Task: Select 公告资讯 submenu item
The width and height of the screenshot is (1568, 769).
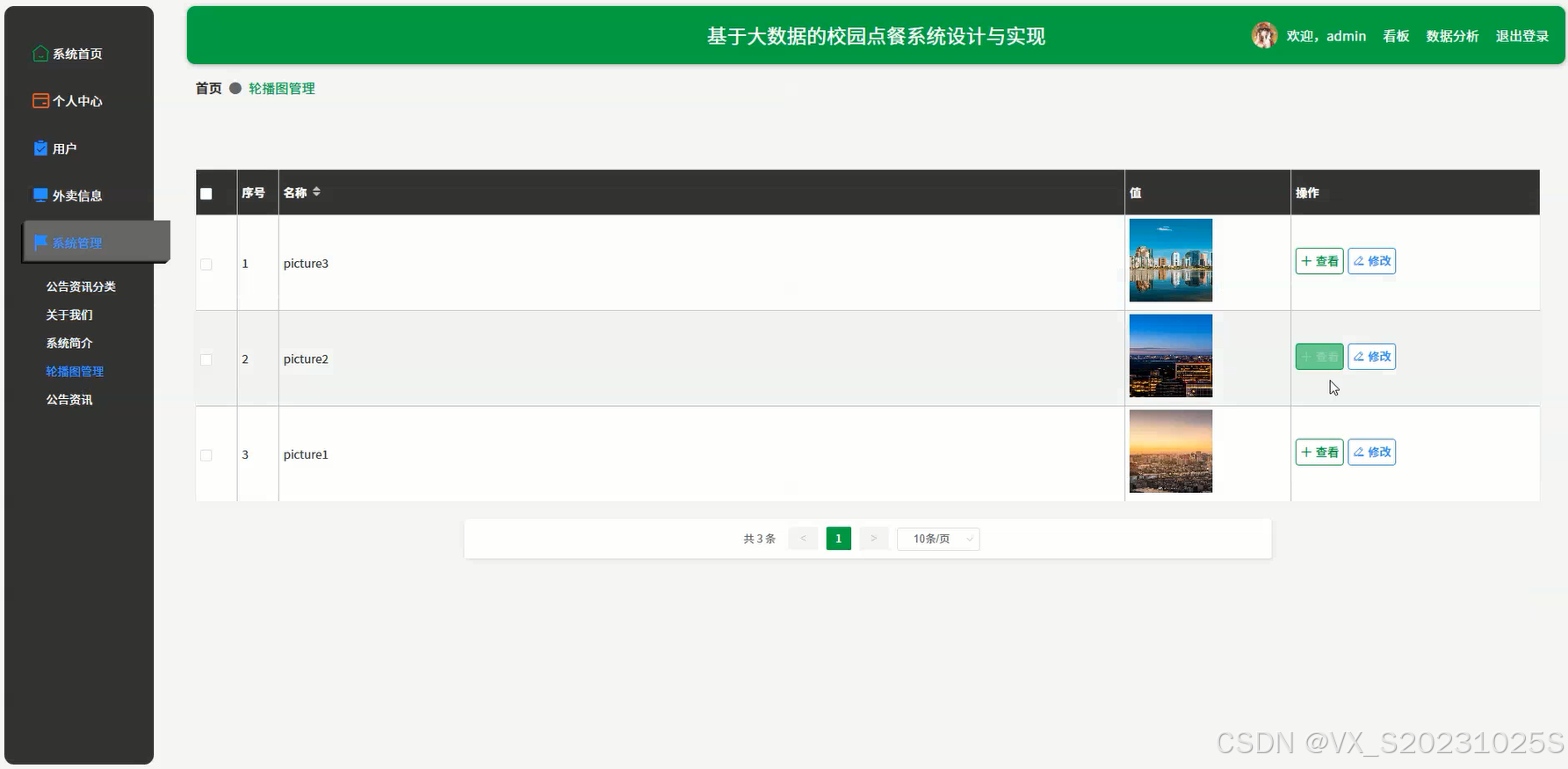Action: tap(69, 399)
